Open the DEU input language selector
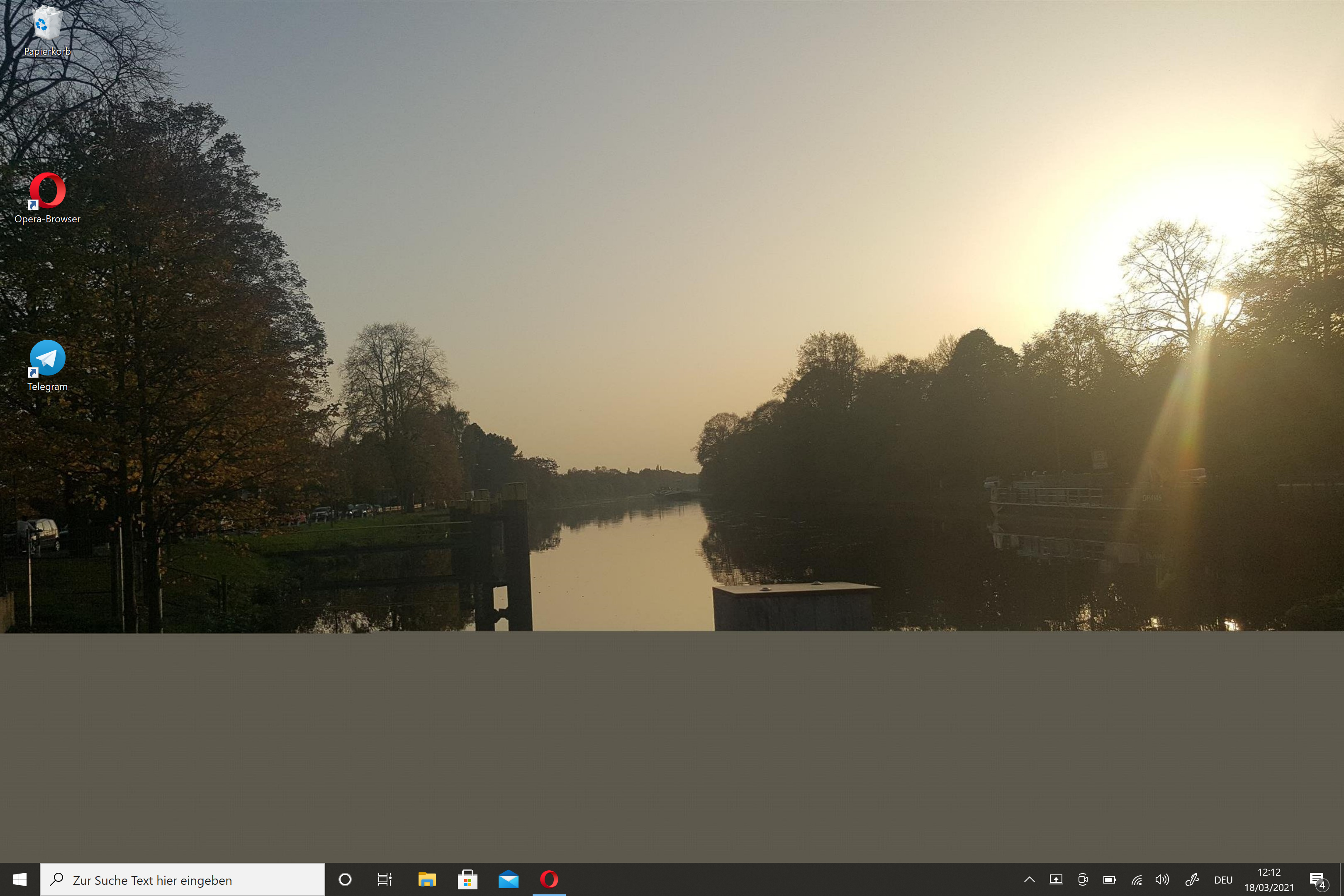 (1223, 880)
